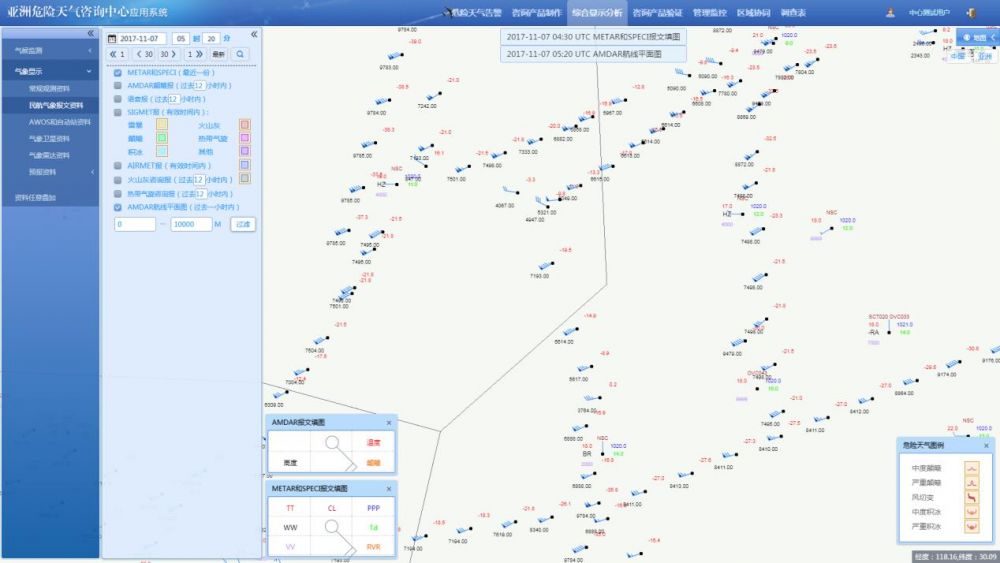Click the 最新 latest time button
1000x563 pixels.
tap(218, 54)
